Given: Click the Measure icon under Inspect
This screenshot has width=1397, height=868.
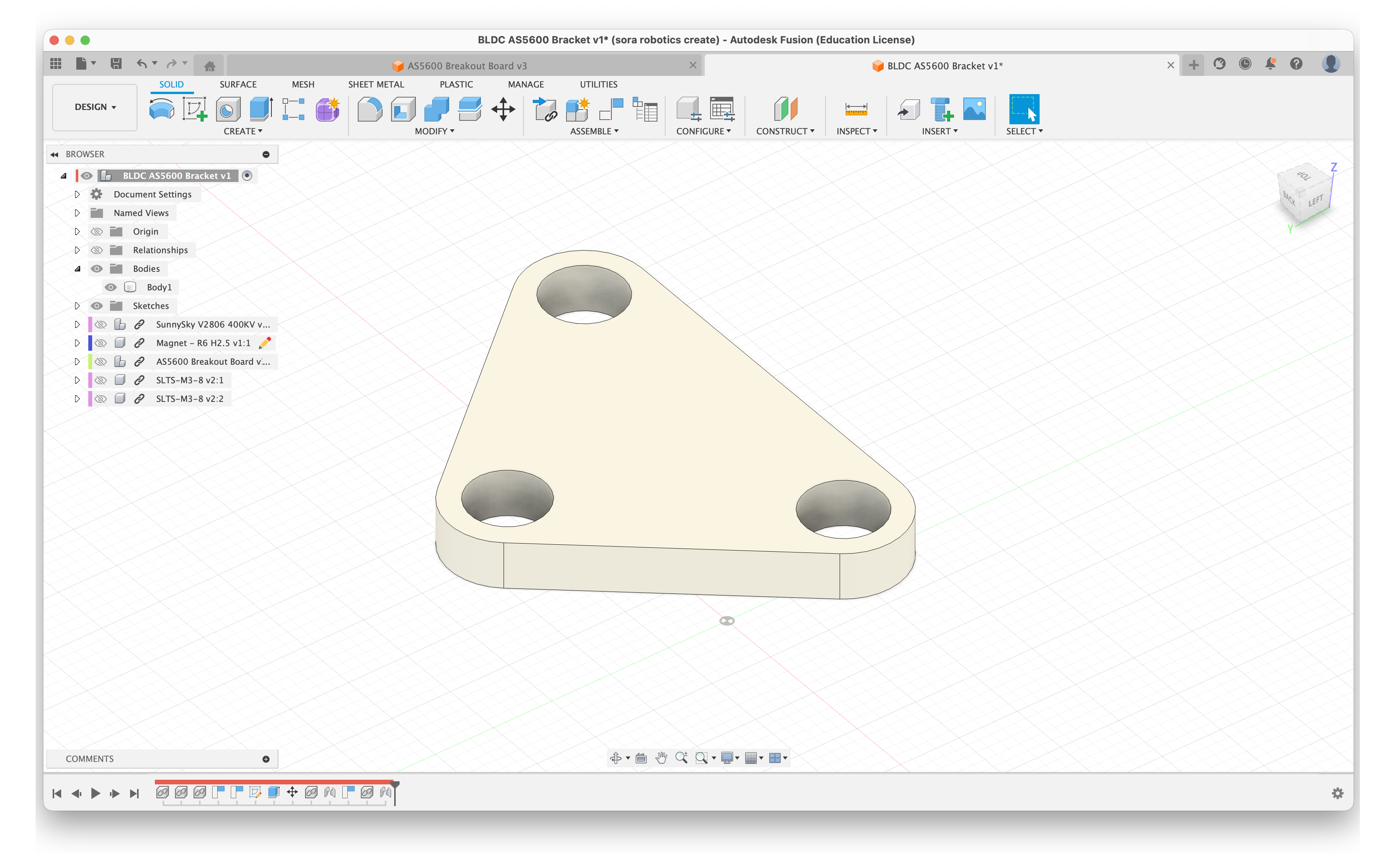Looking at the screenshot, I should [x=856, y=108].
